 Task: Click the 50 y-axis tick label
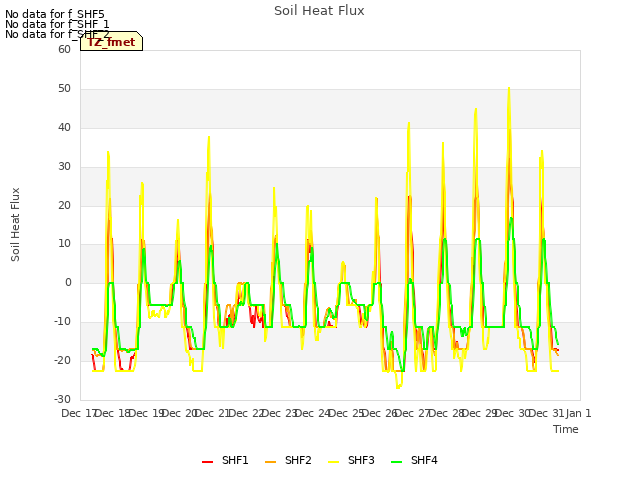pos(64,89)
